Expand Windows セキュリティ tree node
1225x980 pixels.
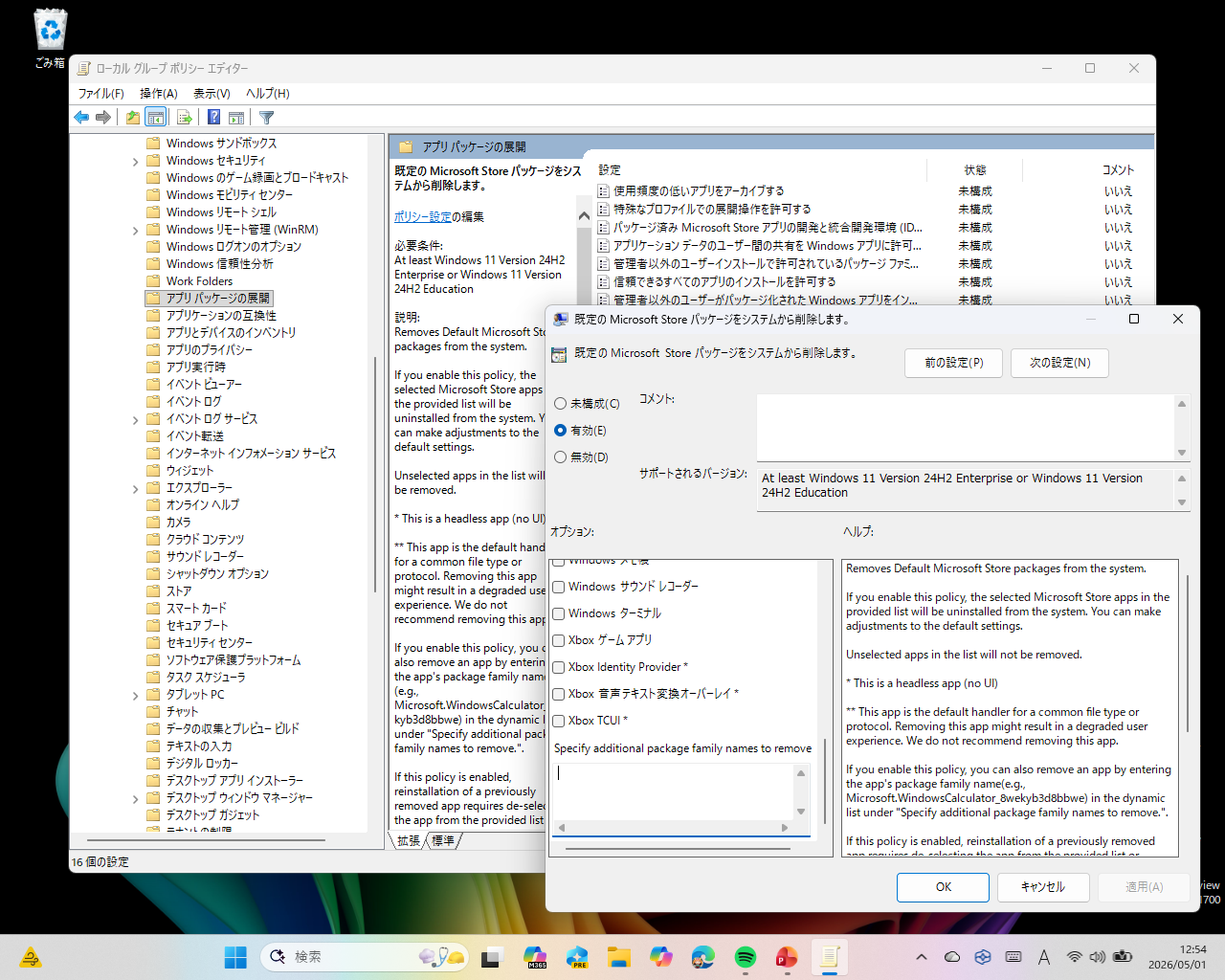point(135,162)
